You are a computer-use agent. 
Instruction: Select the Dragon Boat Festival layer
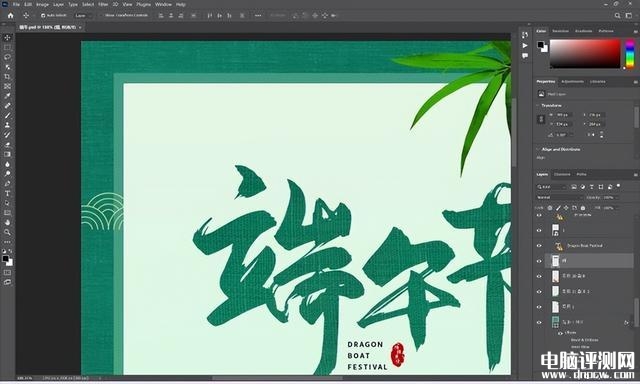pyautogui.click(x=584, y=246)
